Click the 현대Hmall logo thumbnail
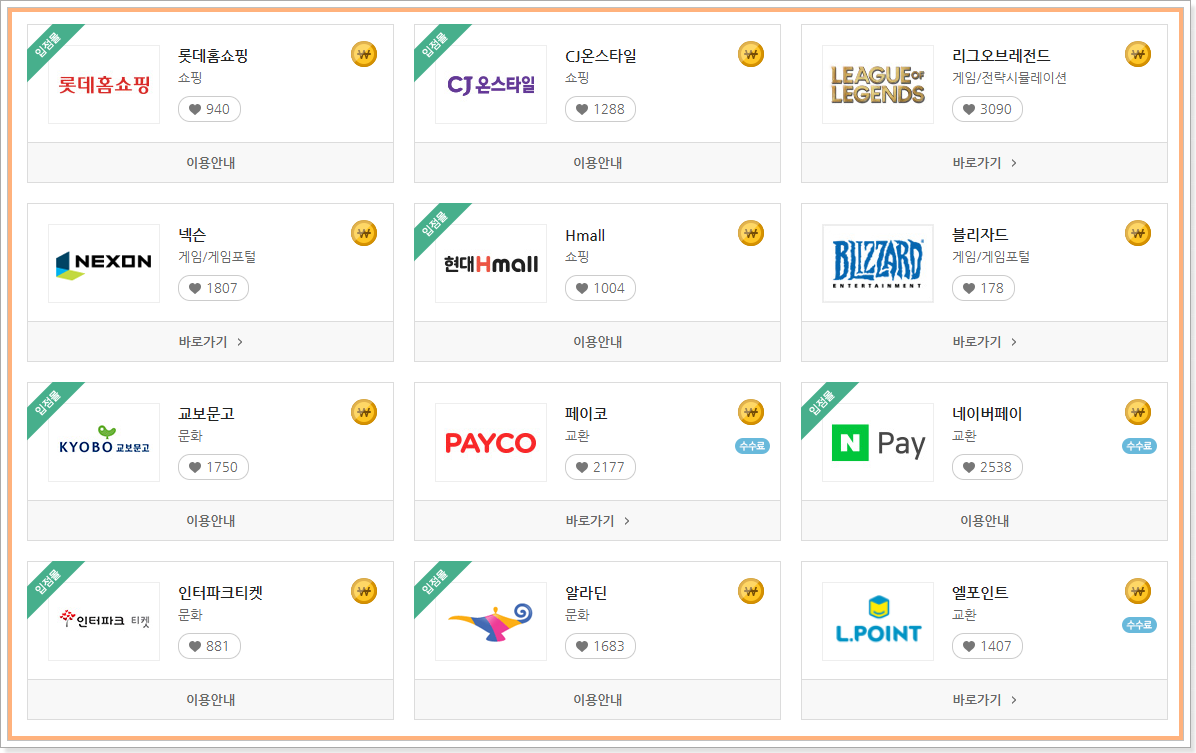1196x753 pixels. click(491, 264)
